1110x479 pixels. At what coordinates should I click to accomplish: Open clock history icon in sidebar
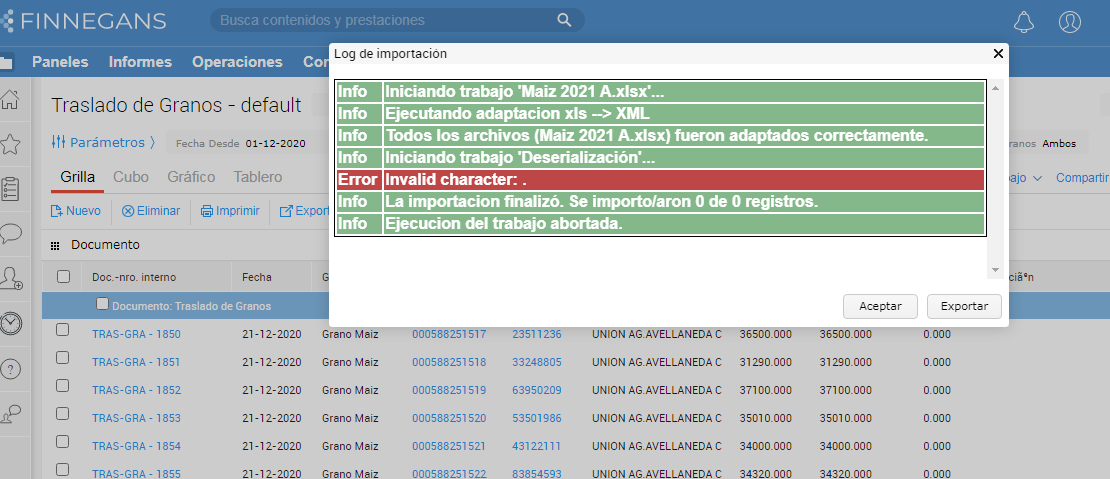tap(11, 323)
